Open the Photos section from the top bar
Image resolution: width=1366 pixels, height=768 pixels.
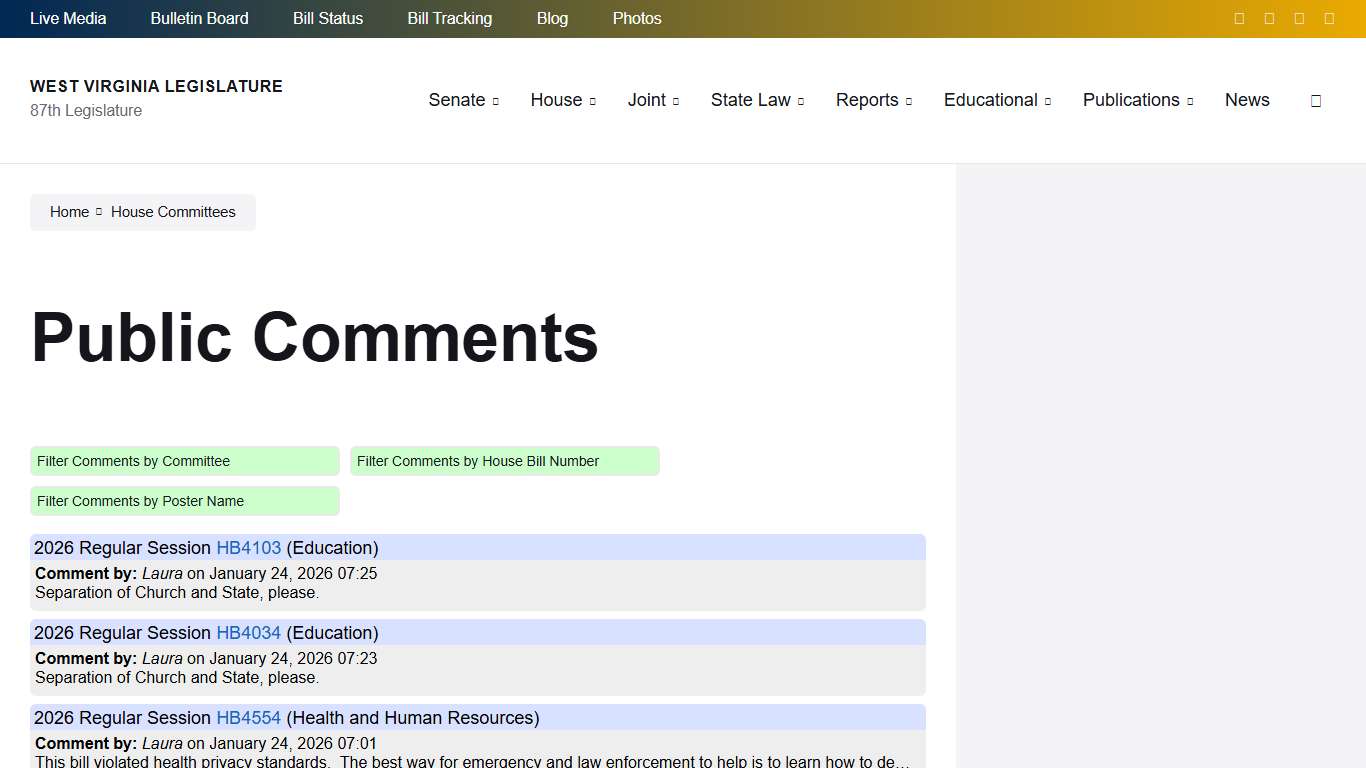point(637,18)
